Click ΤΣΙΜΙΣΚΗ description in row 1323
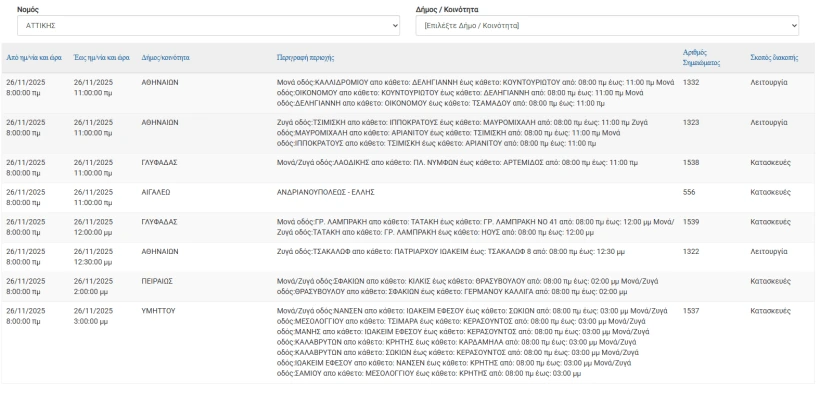 462,133
